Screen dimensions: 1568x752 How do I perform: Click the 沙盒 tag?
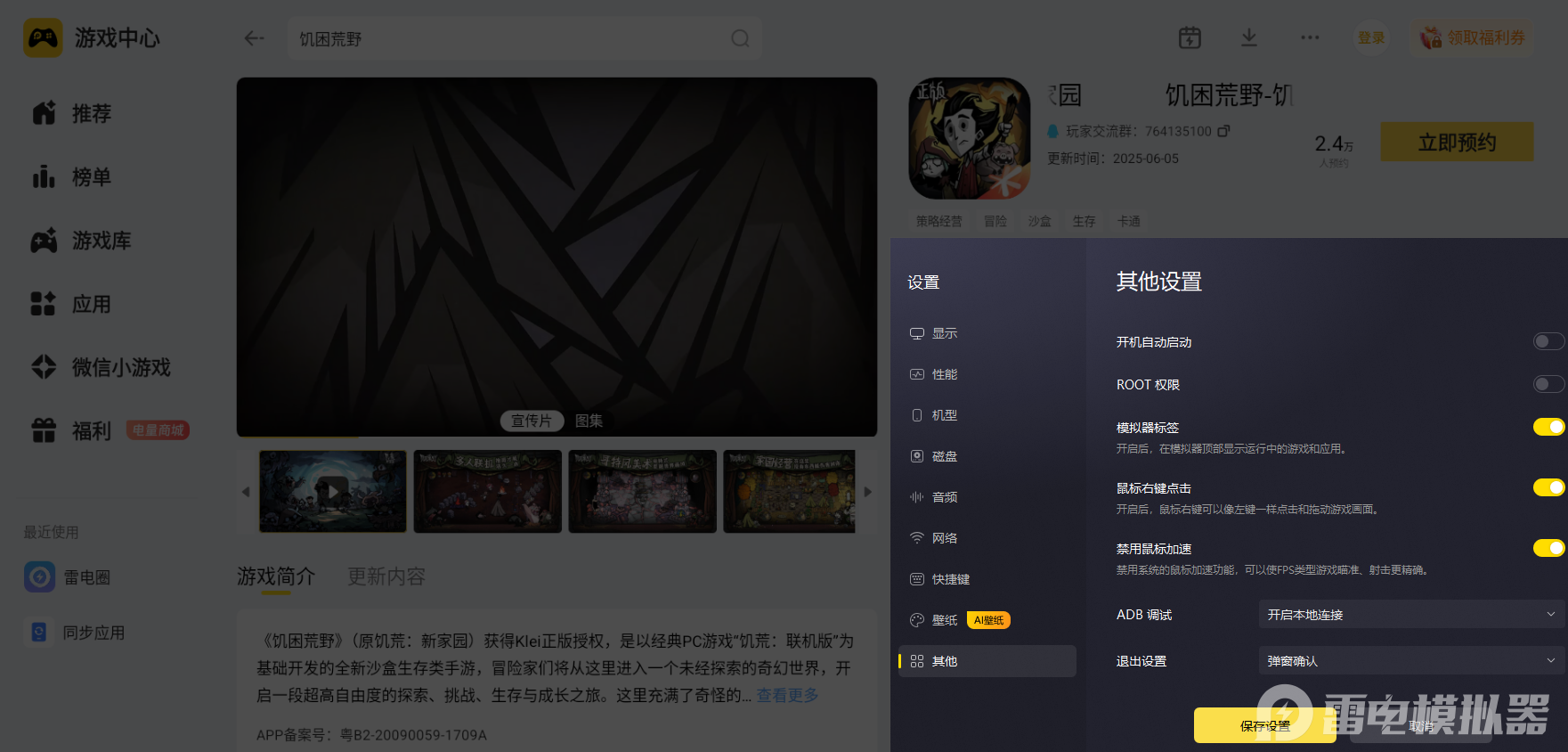tap(1040, 221)
